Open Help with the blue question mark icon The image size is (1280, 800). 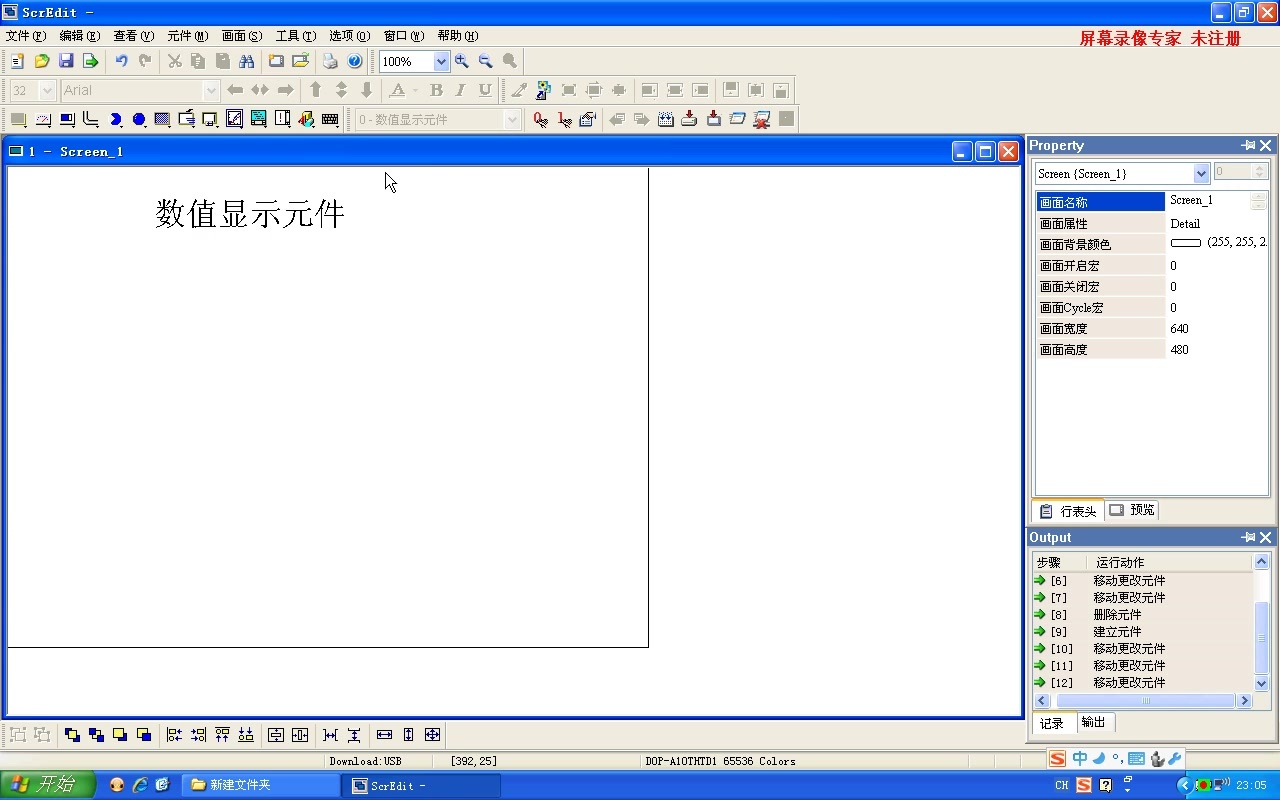(354, 61)
